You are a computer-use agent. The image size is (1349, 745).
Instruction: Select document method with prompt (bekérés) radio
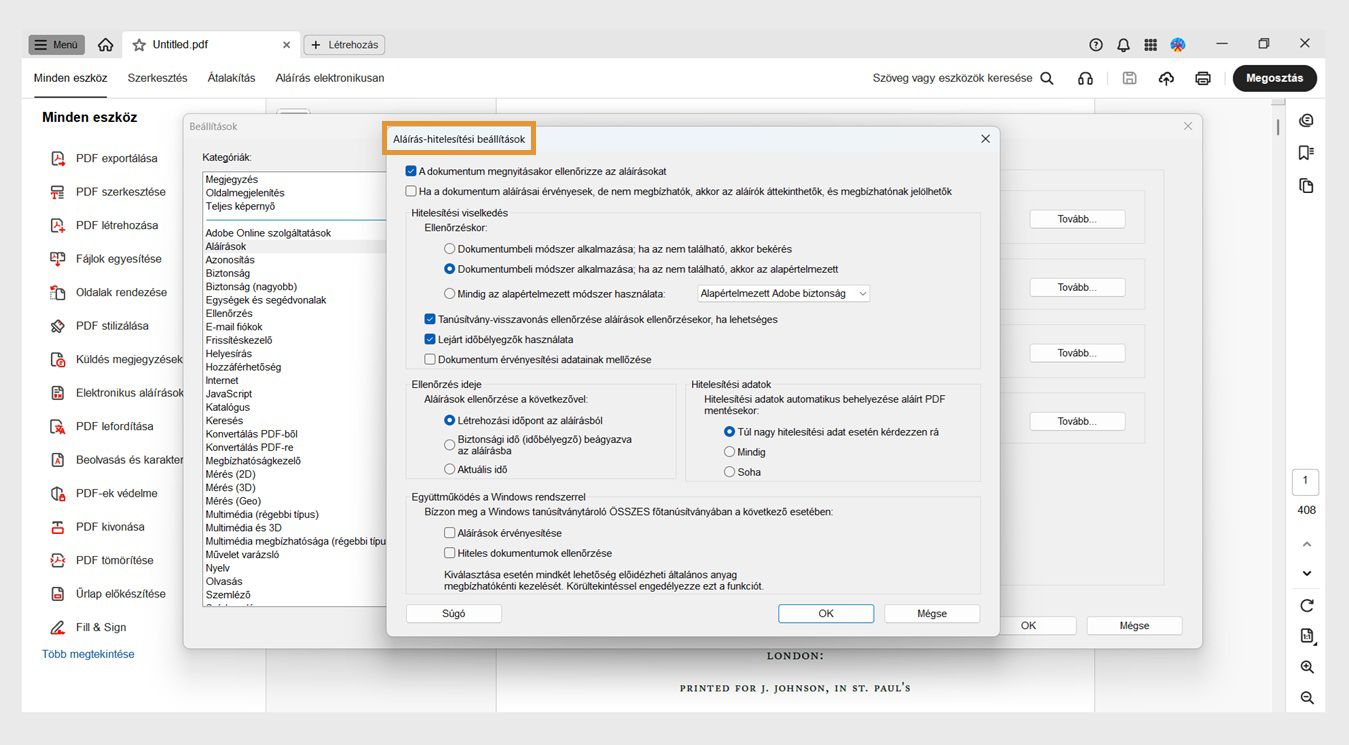click(x=450, y=249)
